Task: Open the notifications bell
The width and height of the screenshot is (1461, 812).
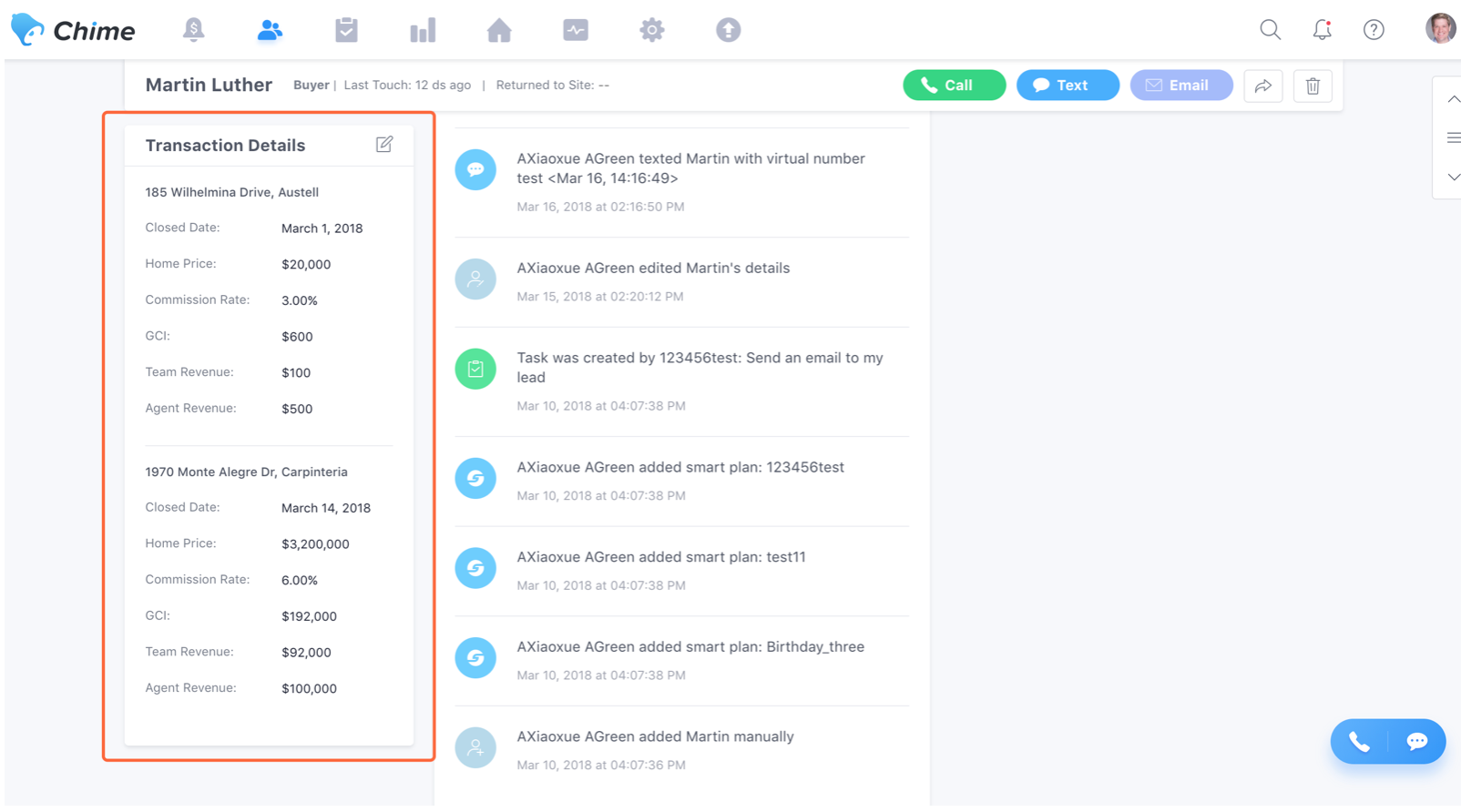Action: (1323, 30)
